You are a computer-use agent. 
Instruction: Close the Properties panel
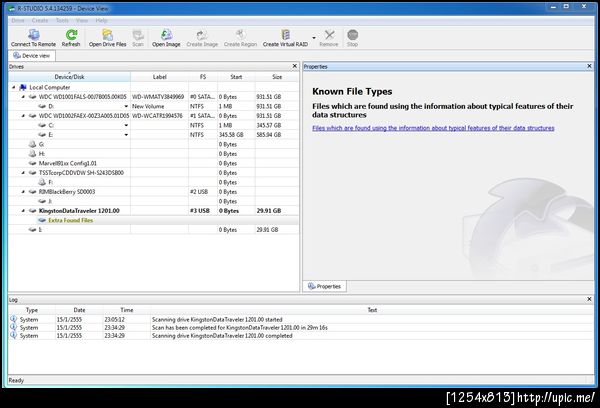point(589,66)
